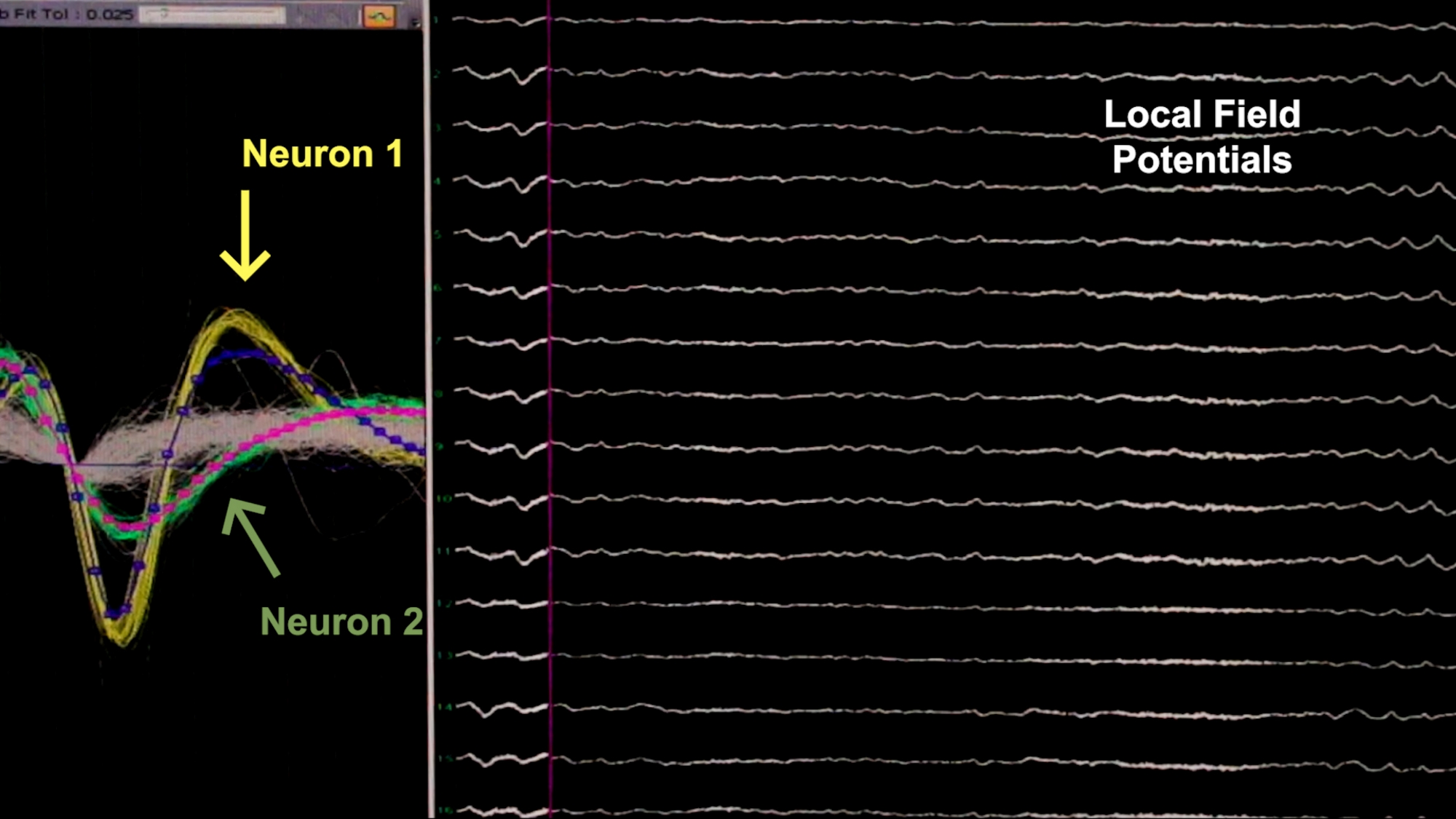Select channel 2 label in LFP panel
Image resolution: width=1456 pixels, height=819 pixels.
click(437, 74)
